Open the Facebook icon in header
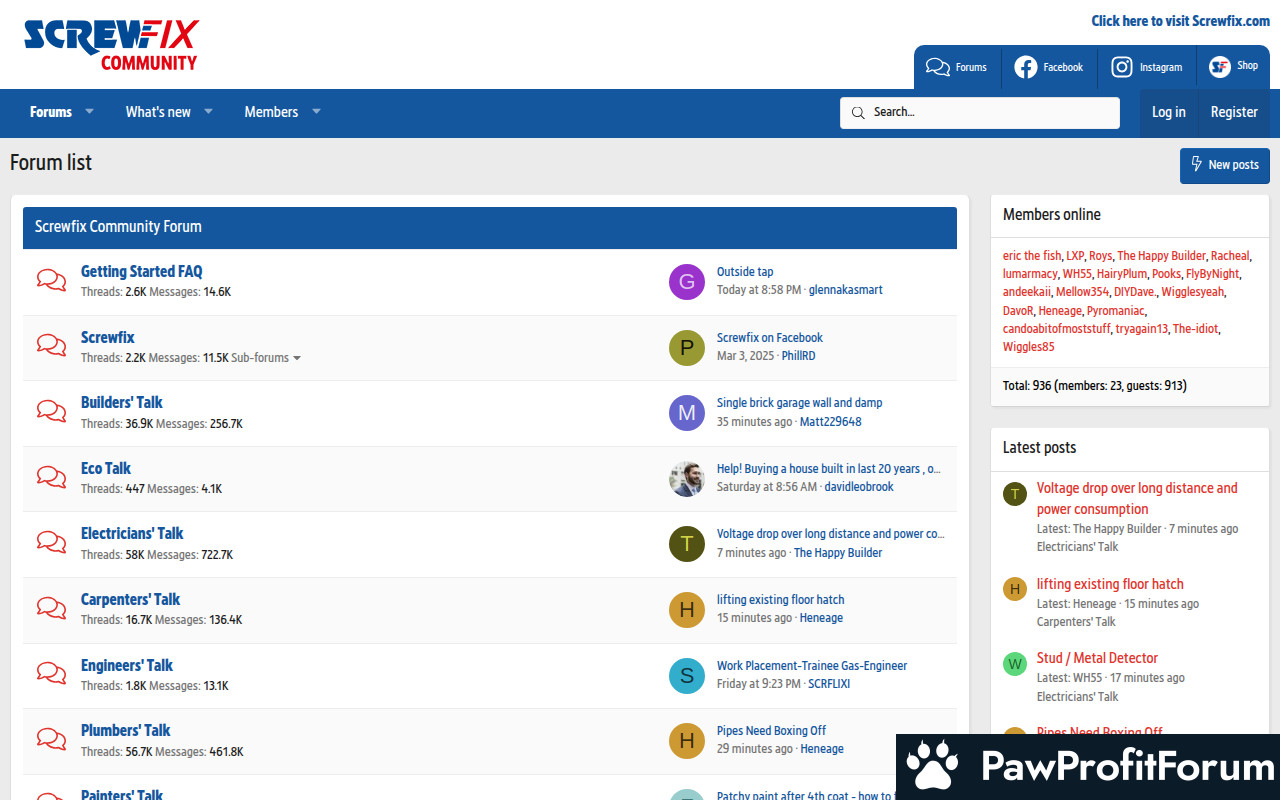The height and width of the screenshot is (800, 1280). (x=1025, y=67)
